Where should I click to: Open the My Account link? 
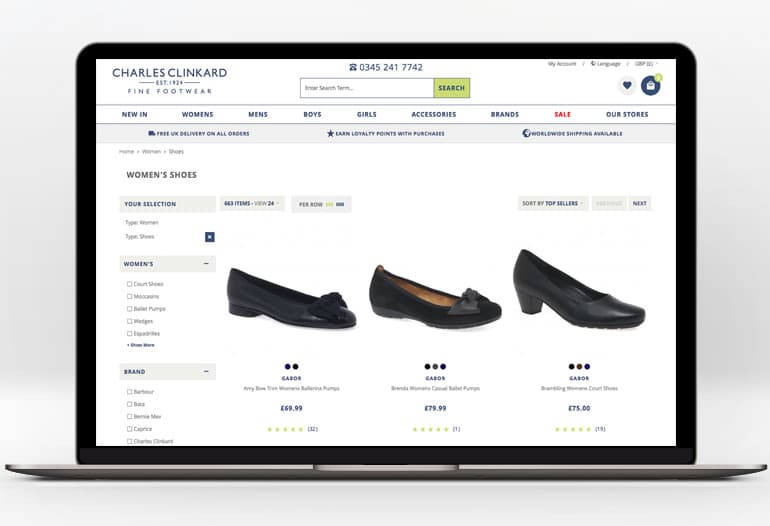pyautogui.click(x=562, y=64)
